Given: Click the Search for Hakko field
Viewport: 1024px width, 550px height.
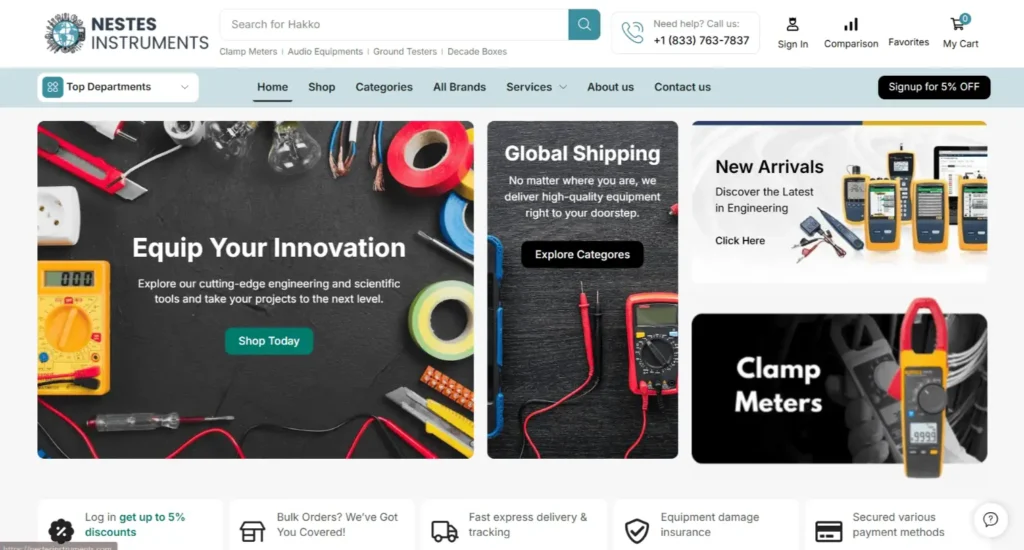Looking at the screenshot, I should coord(394,25).
